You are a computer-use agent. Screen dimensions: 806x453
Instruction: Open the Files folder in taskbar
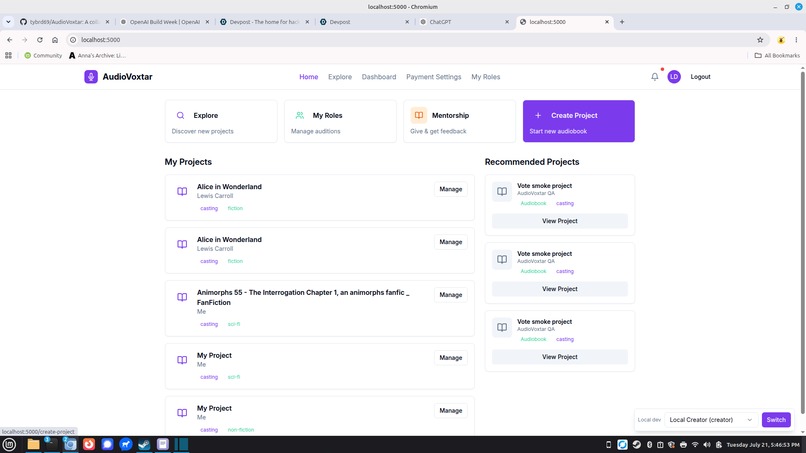[x=33, y=444]
